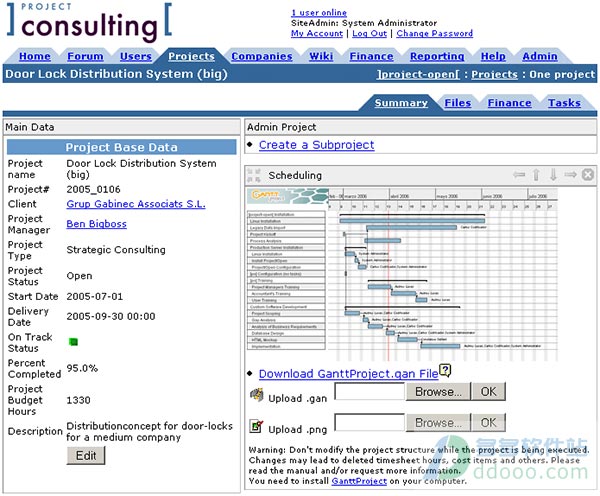
Task: Click the 95.0% percent completed value
Action: (82, 368)
